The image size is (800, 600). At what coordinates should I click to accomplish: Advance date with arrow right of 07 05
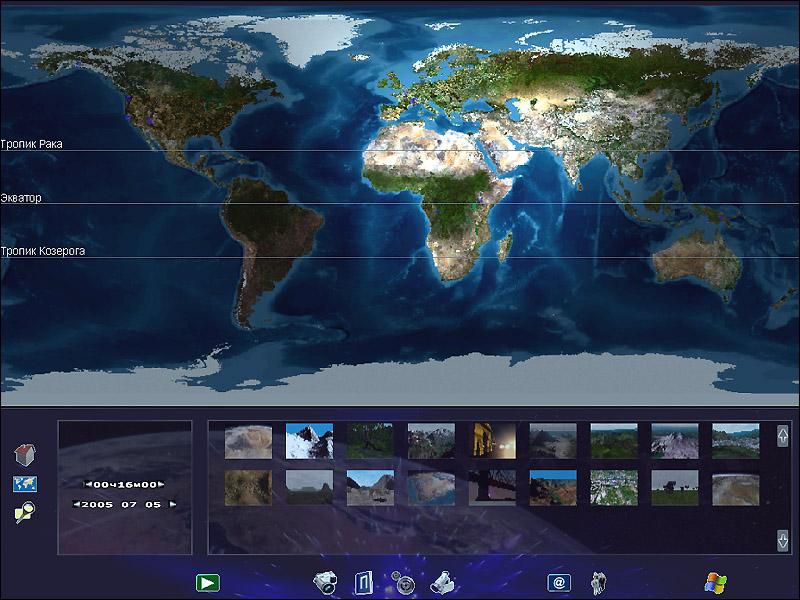(172, 504)
